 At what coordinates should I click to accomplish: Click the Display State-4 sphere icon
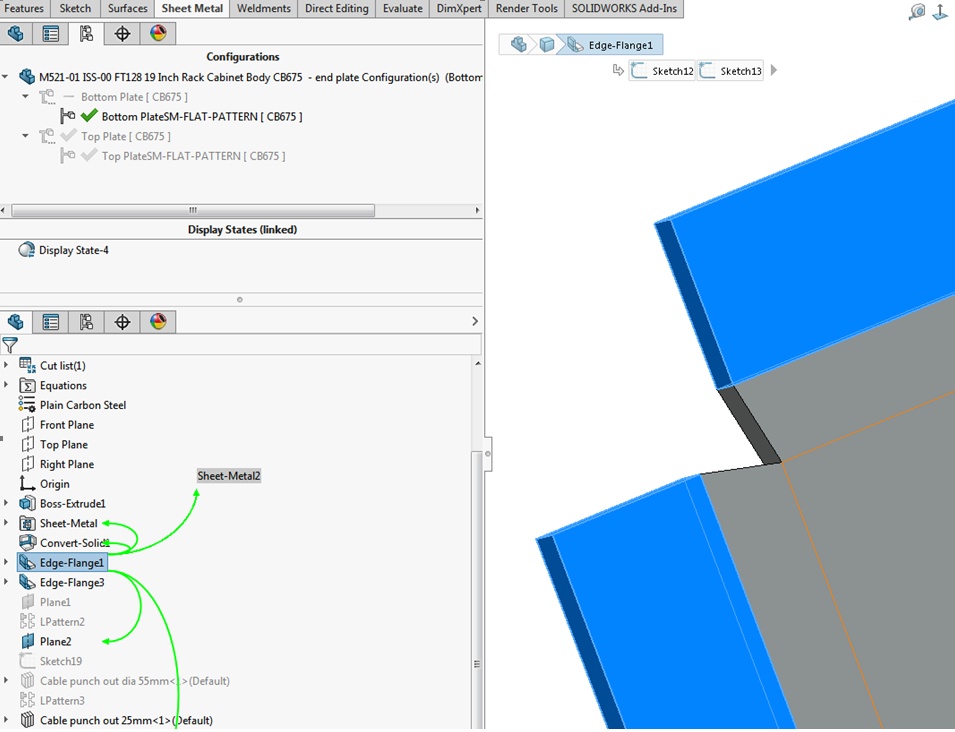point(26,250)
